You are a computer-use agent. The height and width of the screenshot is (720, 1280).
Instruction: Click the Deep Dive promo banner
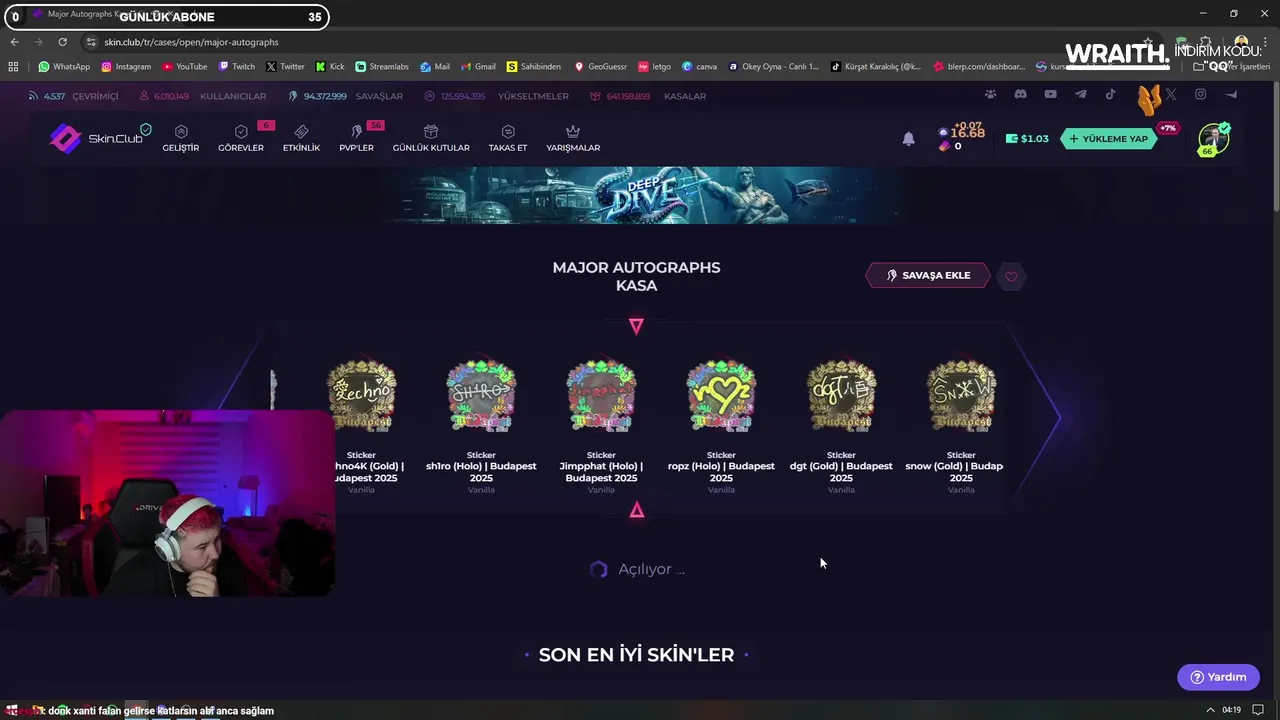[640, 195]
